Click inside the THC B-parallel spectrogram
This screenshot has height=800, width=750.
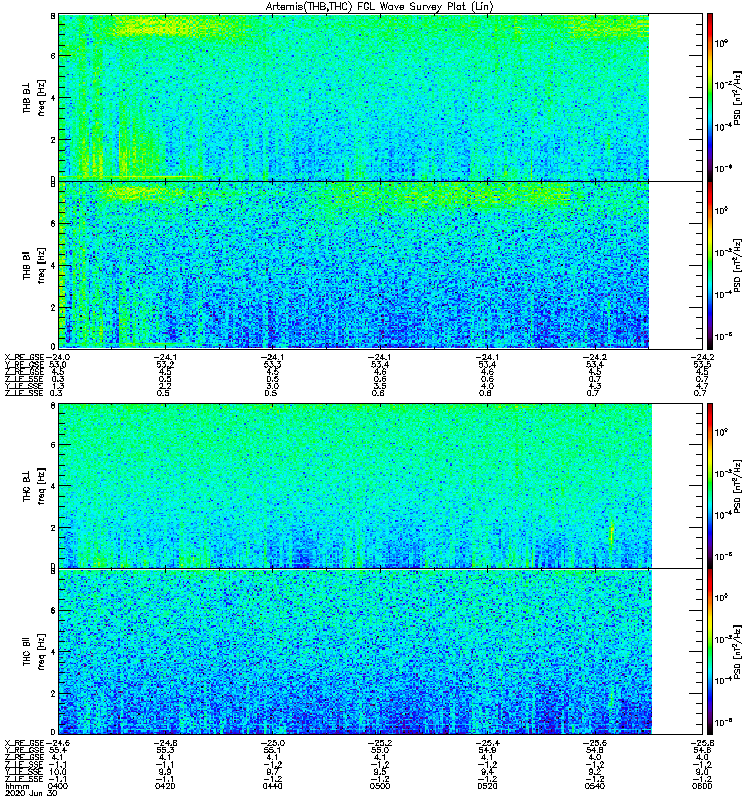tap(355, 652)
